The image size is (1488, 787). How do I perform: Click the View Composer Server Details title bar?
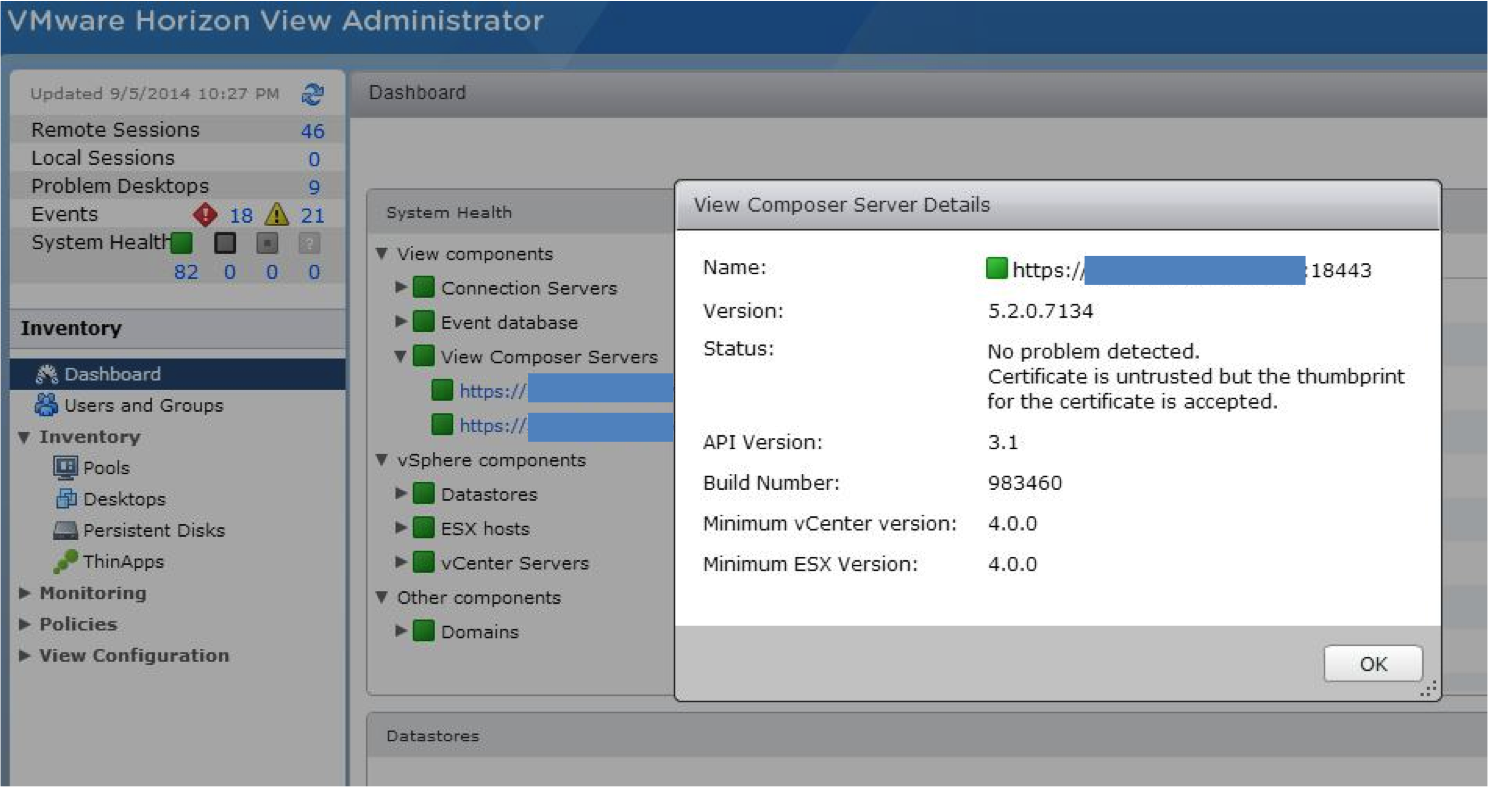(1058, 205)
